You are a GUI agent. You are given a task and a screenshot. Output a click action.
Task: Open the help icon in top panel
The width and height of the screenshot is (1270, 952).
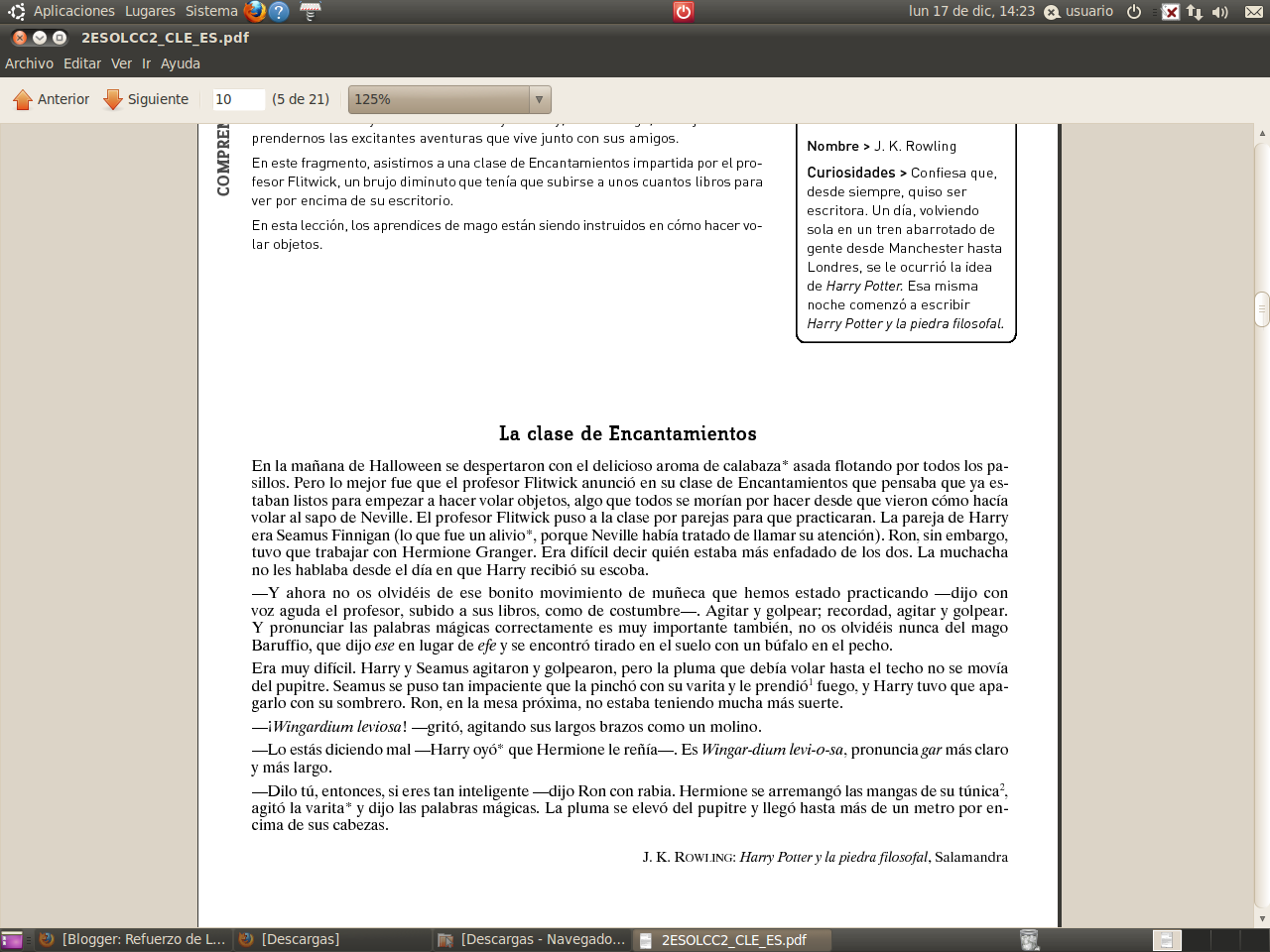tap(280, 11)
